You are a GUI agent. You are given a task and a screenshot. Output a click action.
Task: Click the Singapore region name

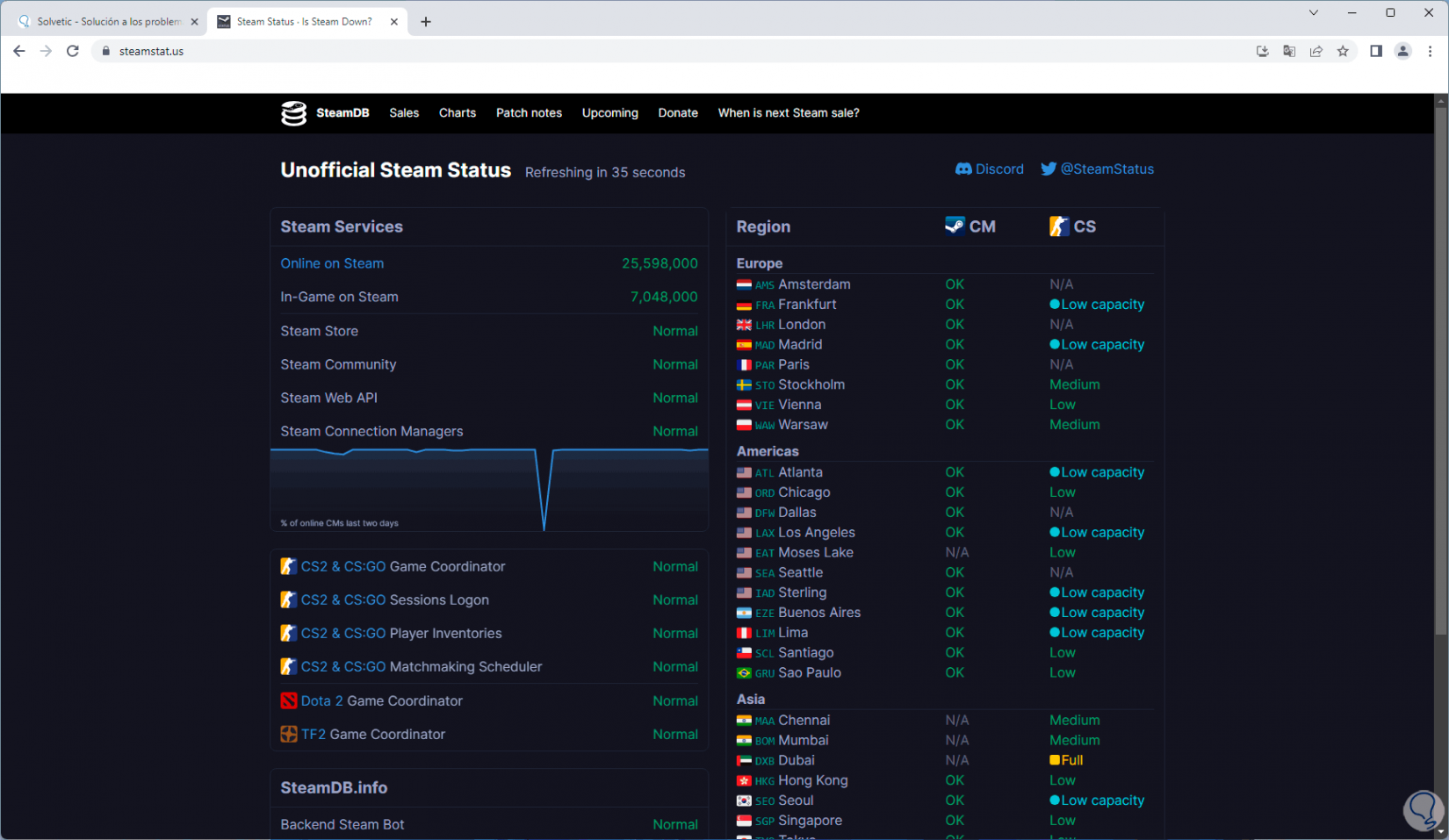point(811,821)
